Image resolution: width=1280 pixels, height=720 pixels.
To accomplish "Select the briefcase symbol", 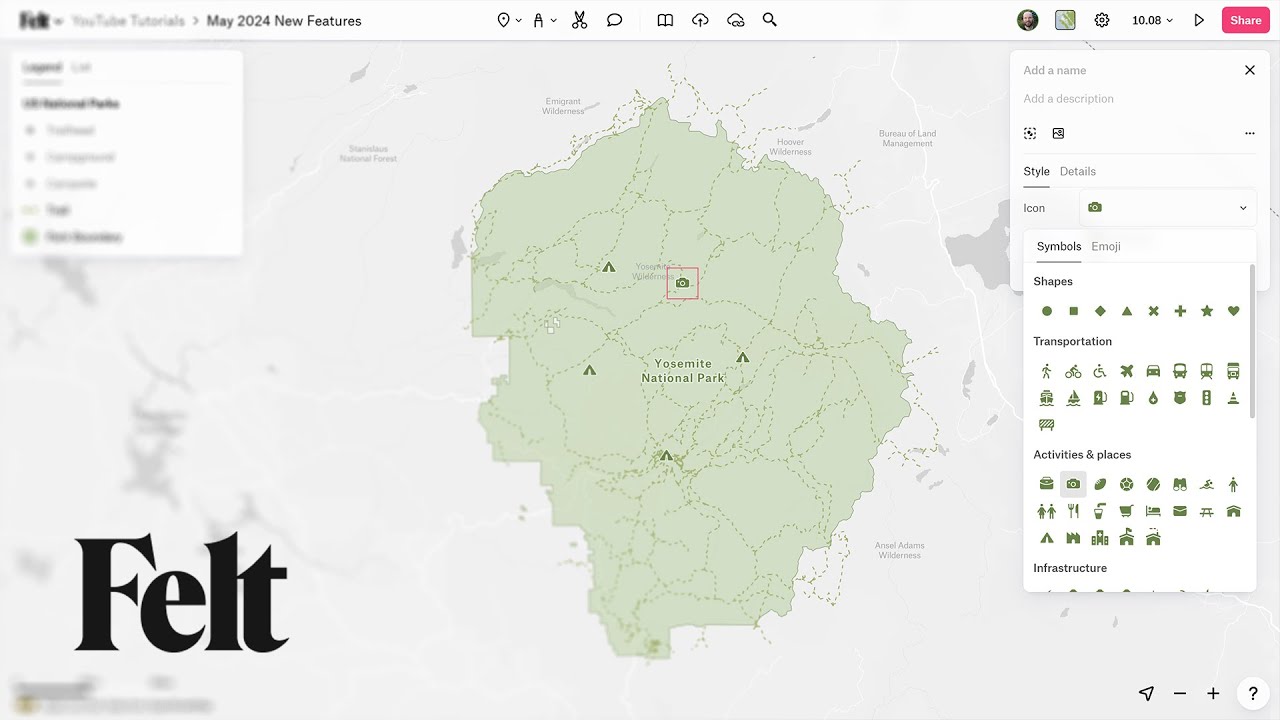I will coord(1047,484).
